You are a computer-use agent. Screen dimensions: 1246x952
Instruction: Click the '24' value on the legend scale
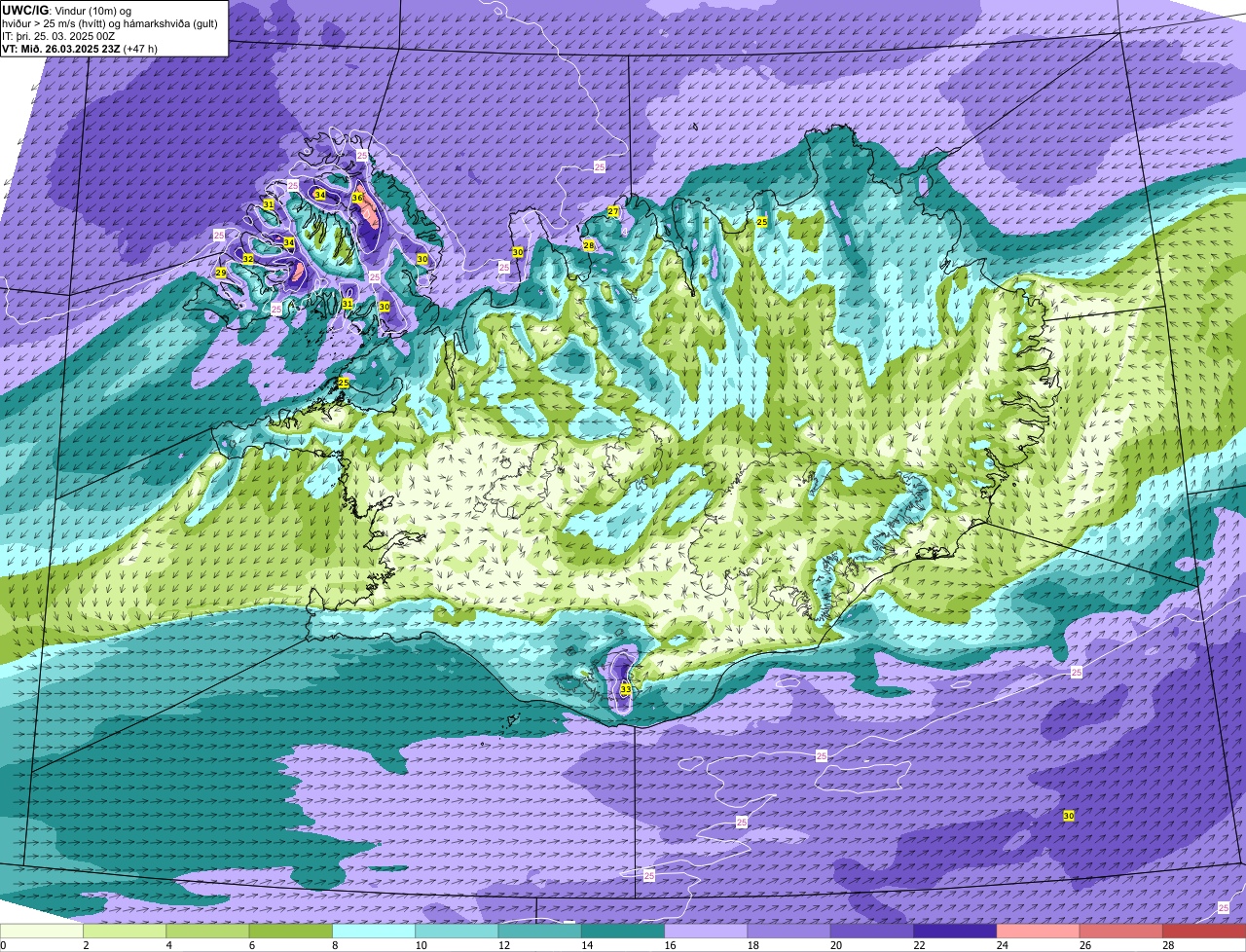pyautogui.click(x=1002, y=945)
